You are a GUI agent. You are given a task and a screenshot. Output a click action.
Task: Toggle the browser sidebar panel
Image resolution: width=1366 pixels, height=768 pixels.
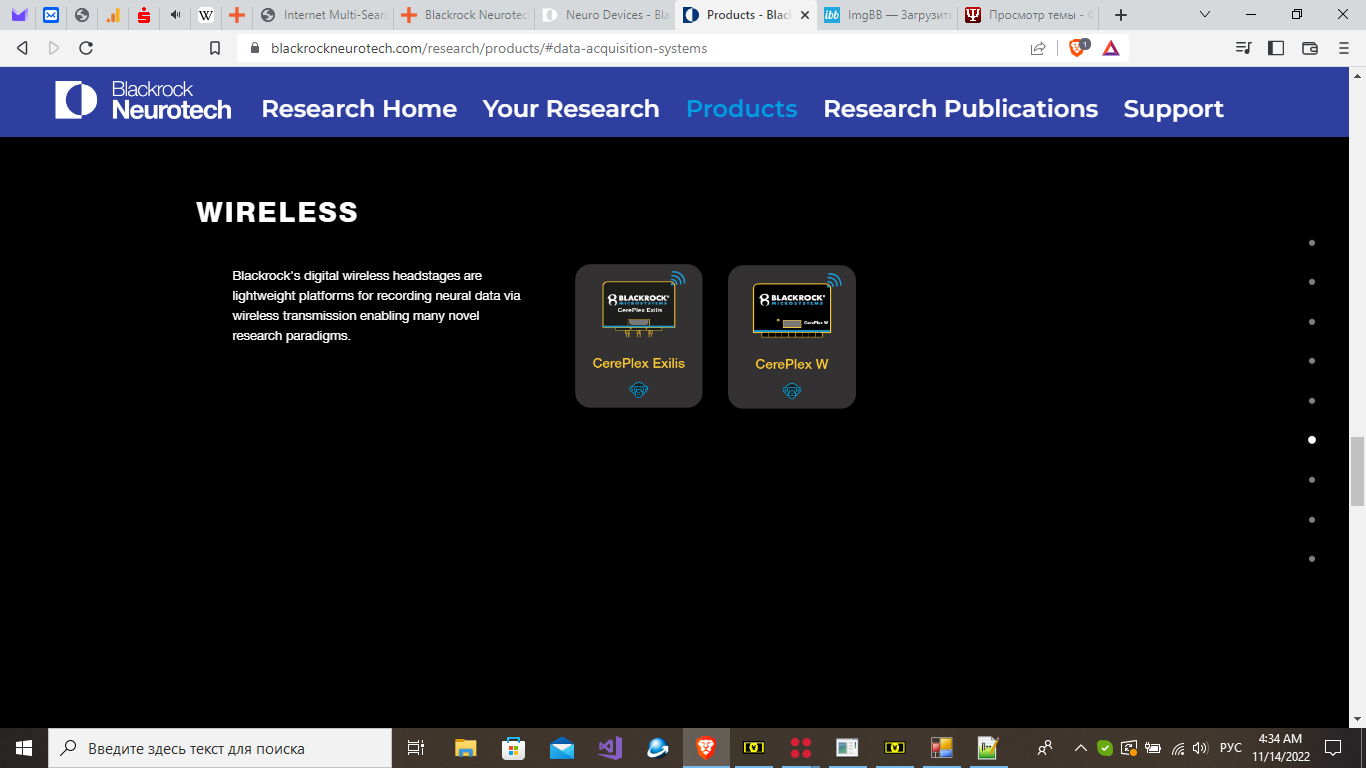(1276, 48)
